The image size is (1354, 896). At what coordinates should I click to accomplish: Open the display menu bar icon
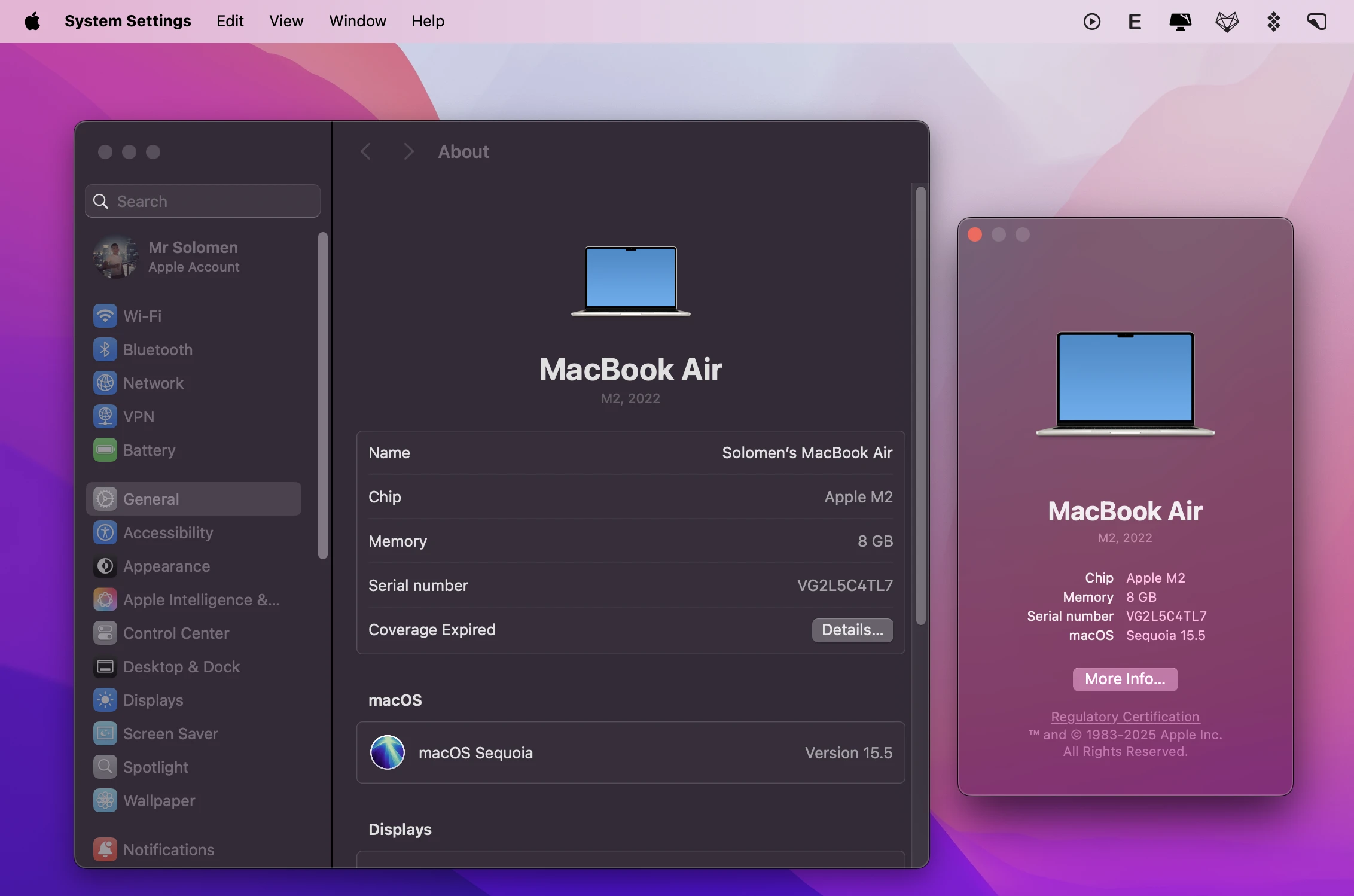click(x=1180, y=22)
